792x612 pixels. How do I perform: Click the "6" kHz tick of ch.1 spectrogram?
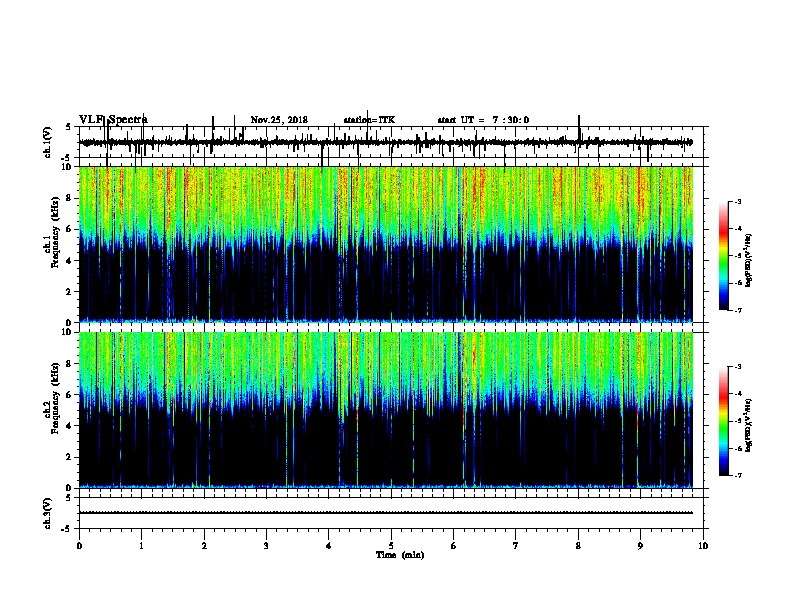[69, 229]
